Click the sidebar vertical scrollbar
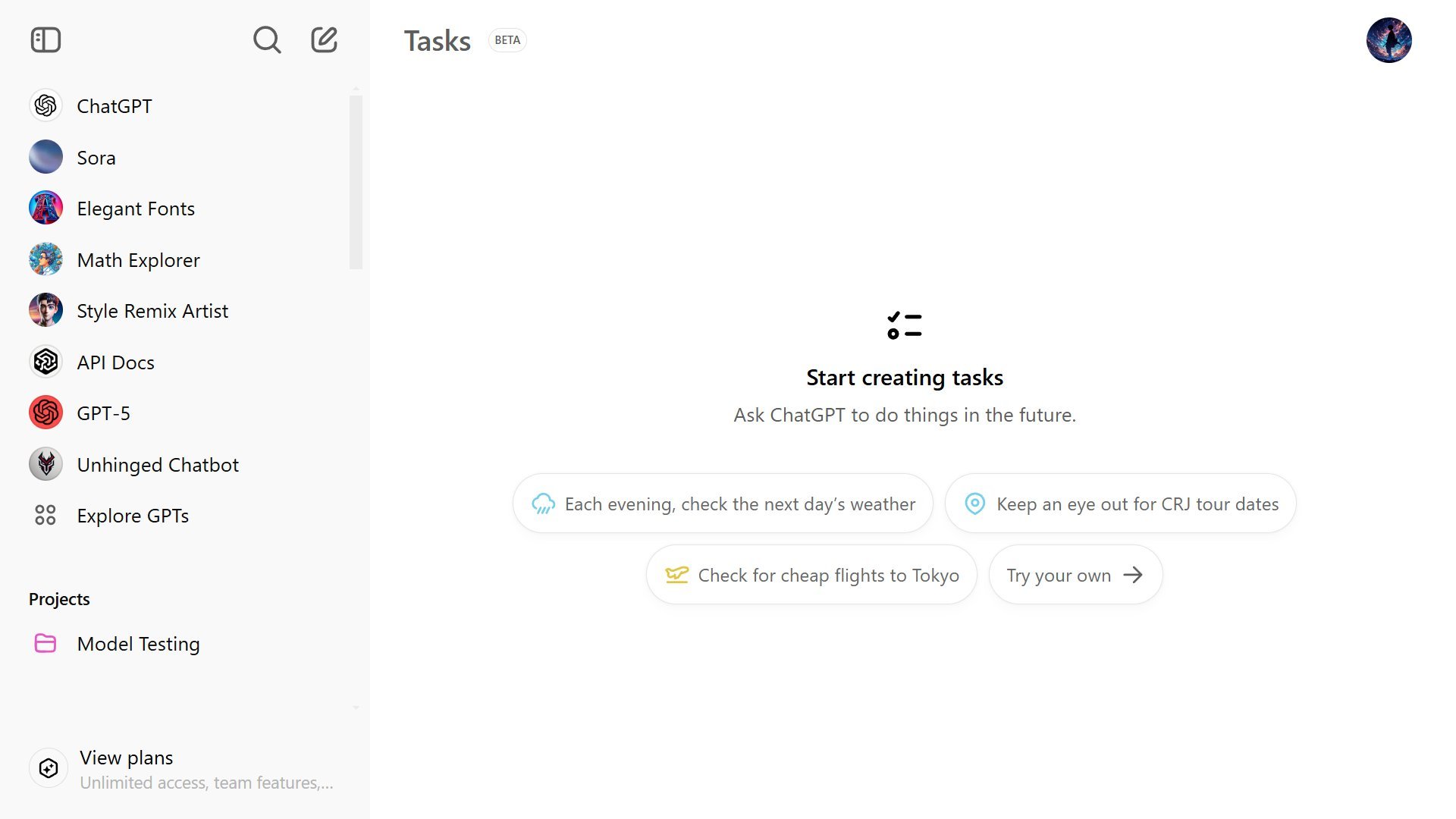The width and height of the screenshot is (1456, 819). 356,182
